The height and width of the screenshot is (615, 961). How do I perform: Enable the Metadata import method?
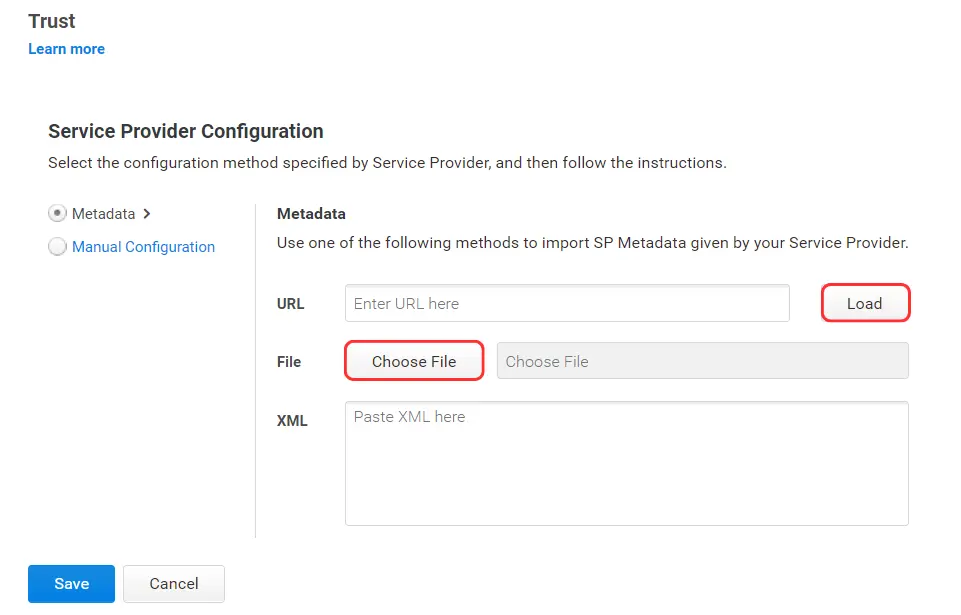coord(57,213)
